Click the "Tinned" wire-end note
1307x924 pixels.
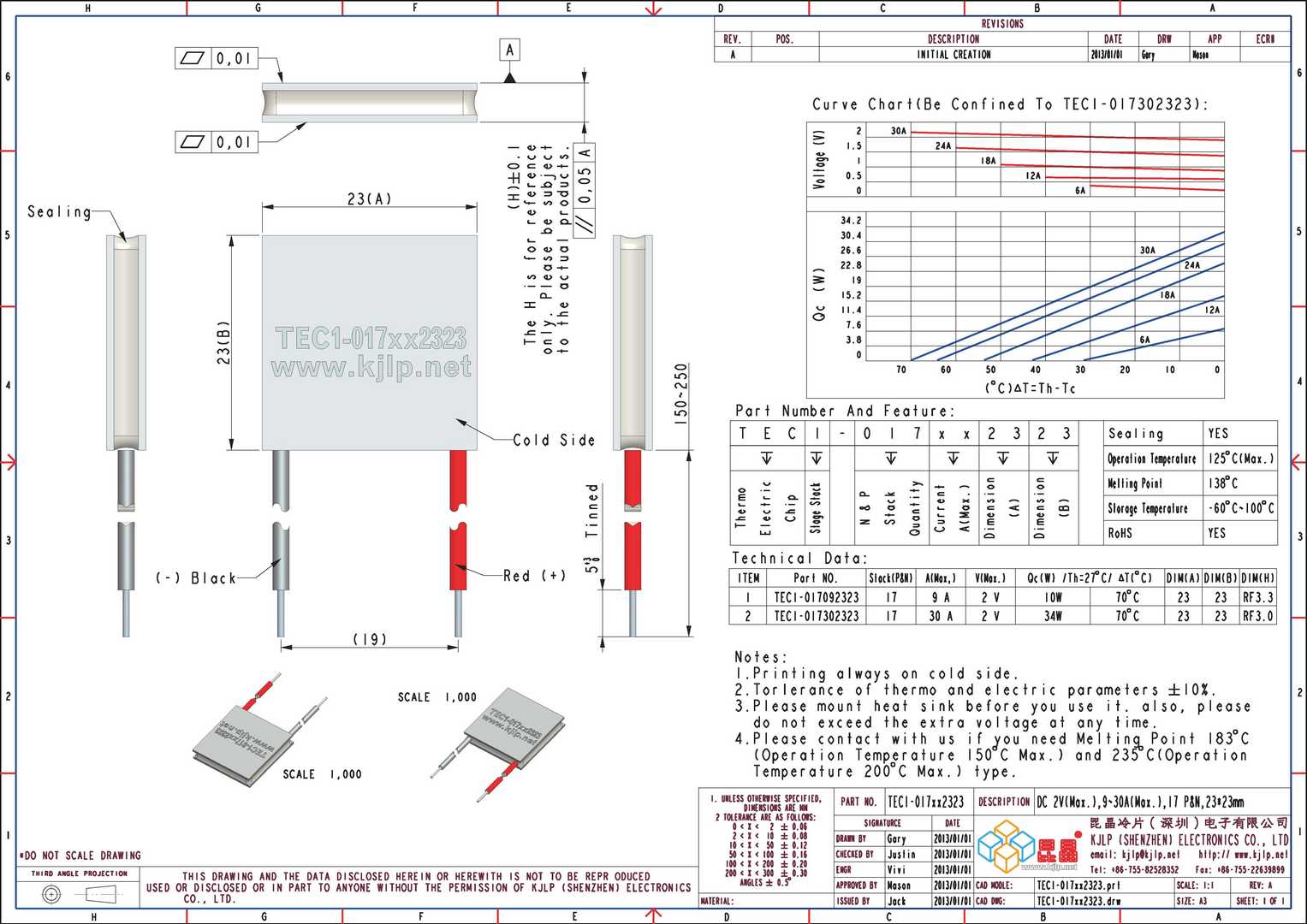(x=591, y=510)
